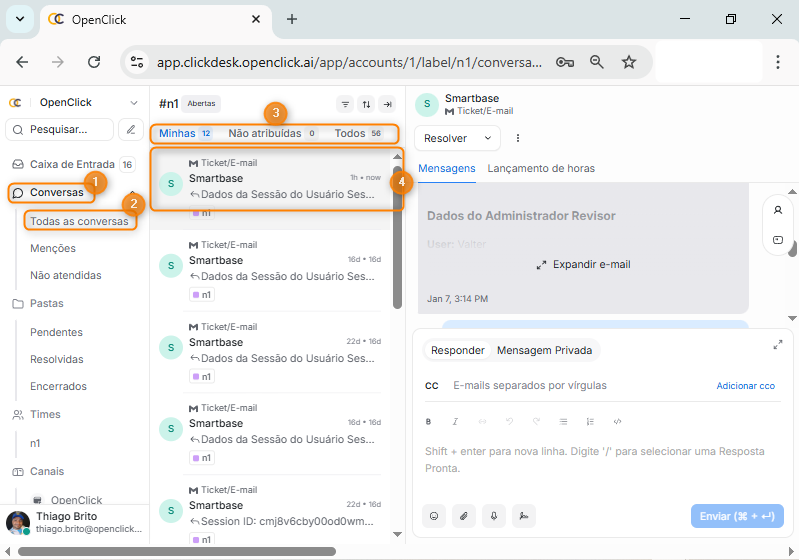
Task: Toggle bold formatting in the editor
Action: (429, 422)
